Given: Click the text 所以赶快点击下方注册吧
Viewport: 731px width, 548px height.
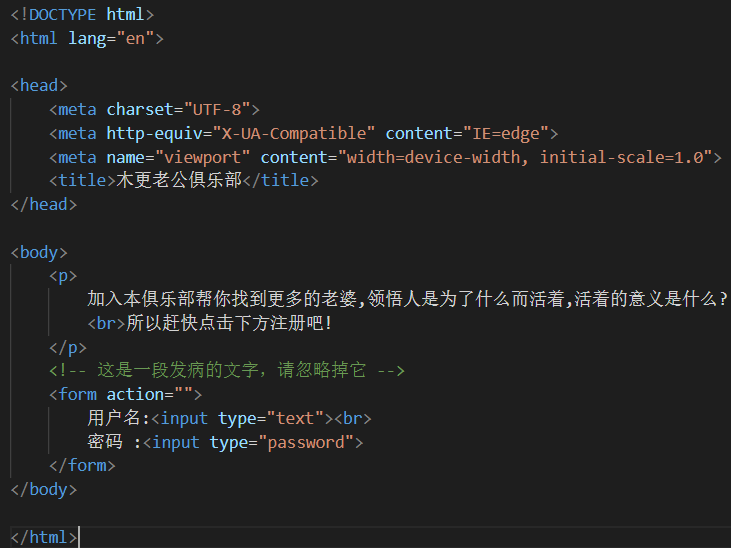Looking at the screenshot, I should pyautogui.click(x=228, y=324).
